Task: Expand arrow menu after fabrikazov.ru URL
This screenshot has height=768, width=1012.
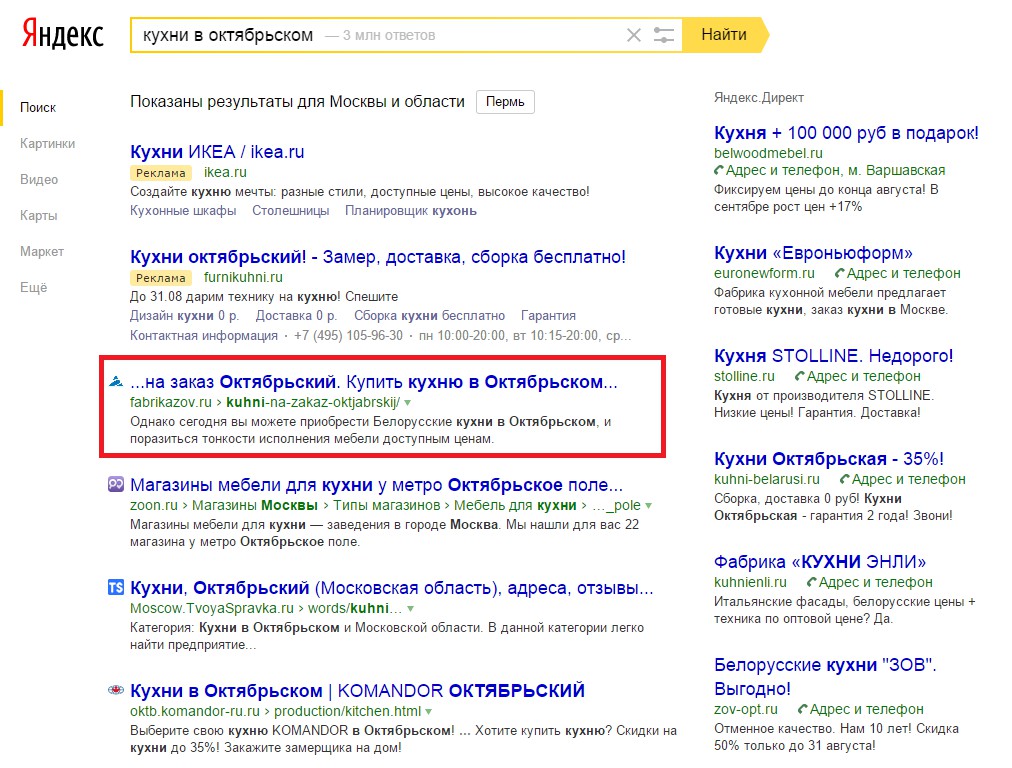Action: pyautogui.click(x=408, y=402)
